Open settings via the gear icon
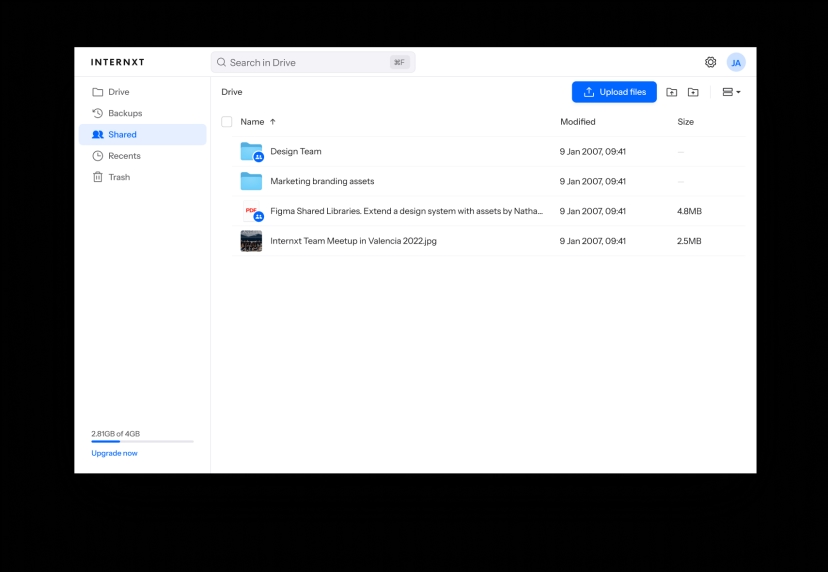Image resolution: width=828 pixels, height=572 pixels. coord(710,62)
